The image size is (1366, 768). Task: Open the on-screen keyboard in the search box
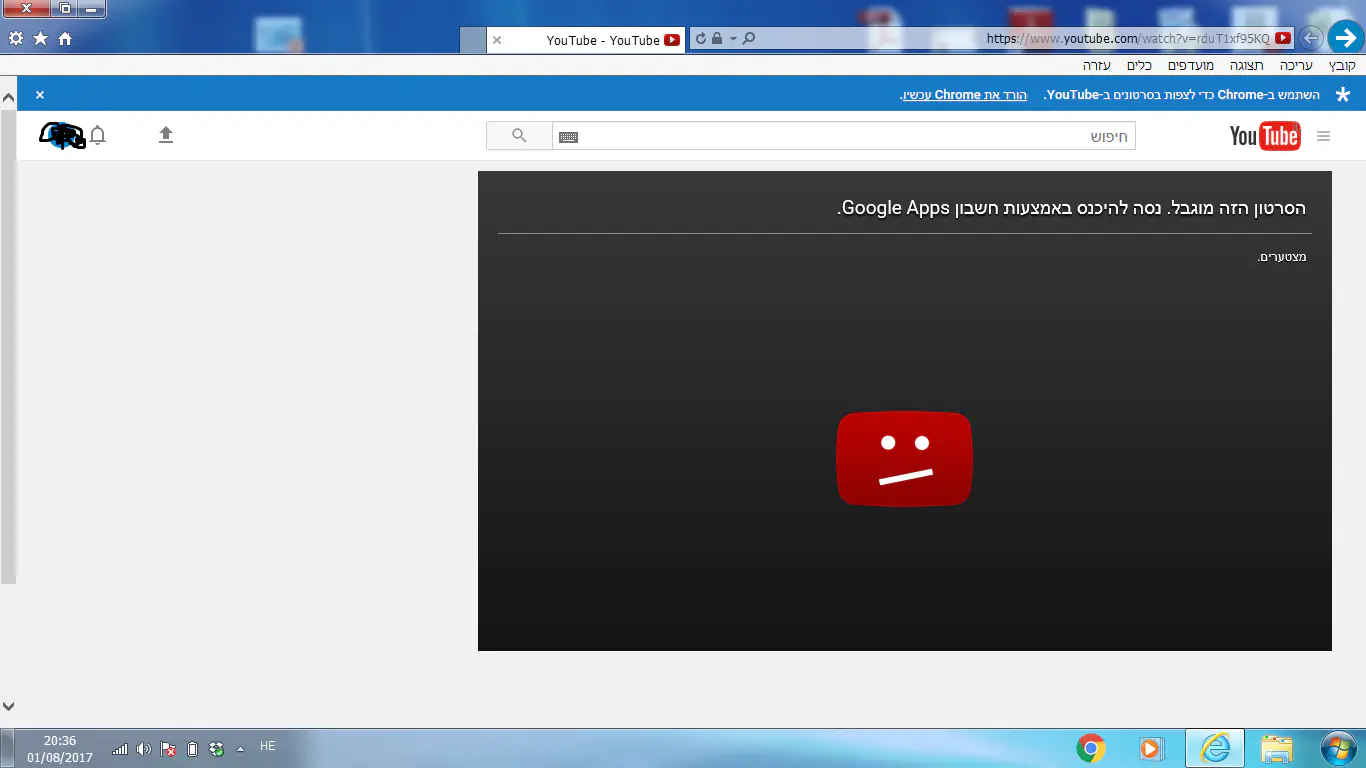[568, 136]
